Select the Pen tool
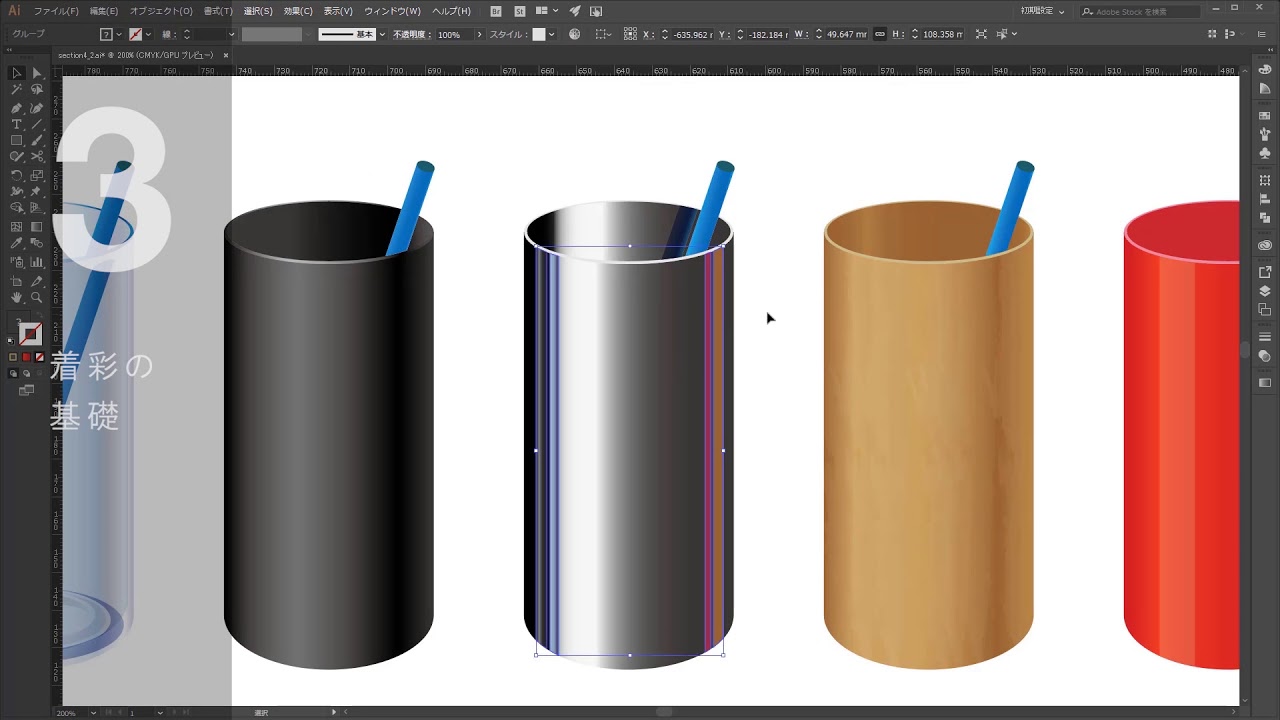Screen dimensions: 1280x720 (x=17, y=107)
